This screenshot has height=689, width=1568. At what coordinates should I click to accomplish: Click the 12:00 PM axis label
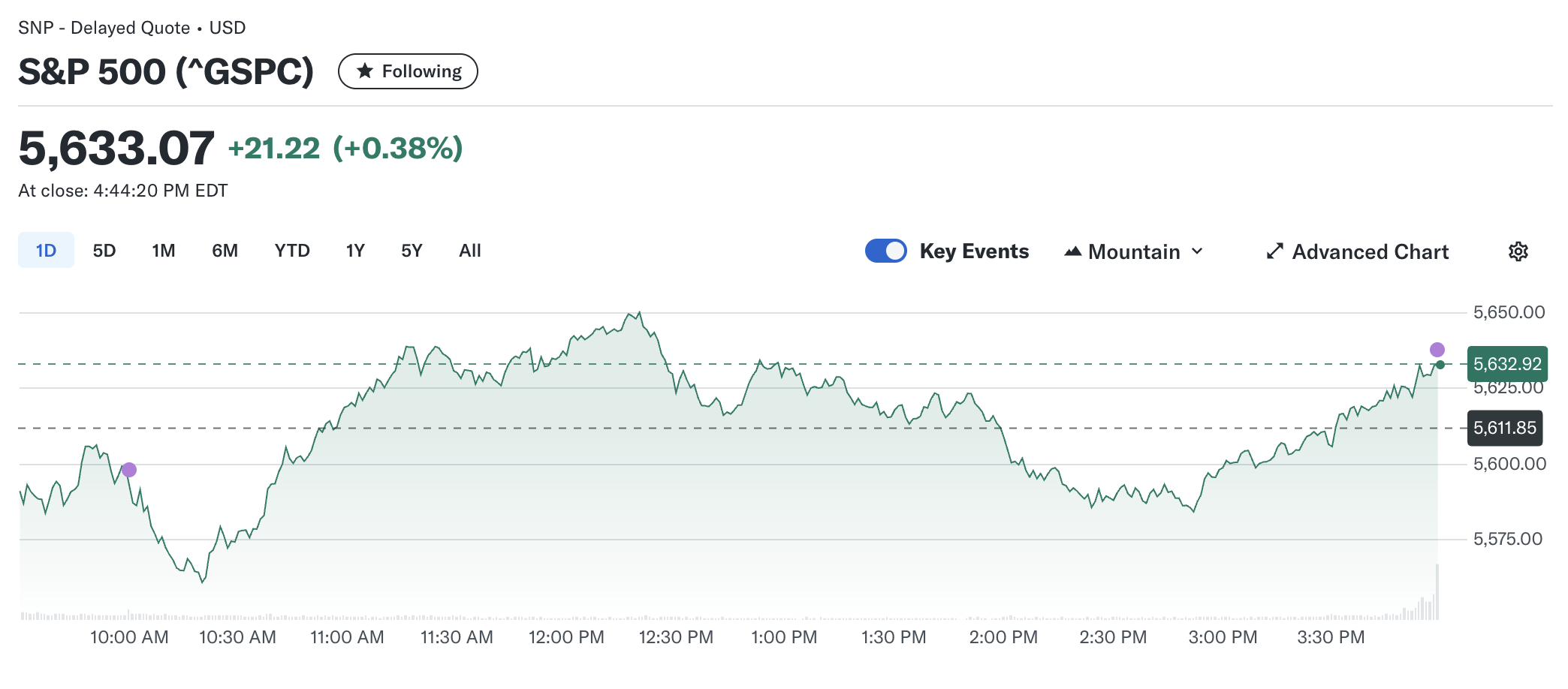tap(566, 637)
